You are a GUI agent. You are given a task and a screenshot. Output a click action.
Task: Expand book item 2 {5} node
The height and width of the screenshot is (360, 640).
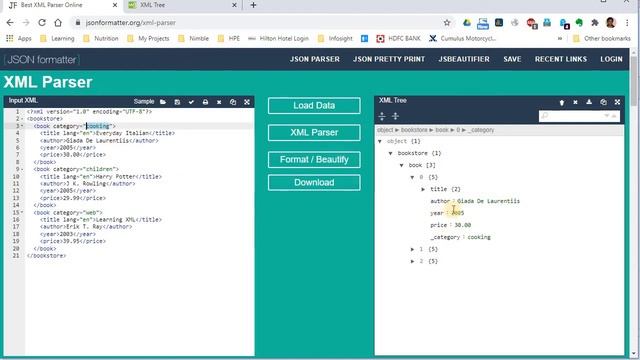click(x=412, y=261)
